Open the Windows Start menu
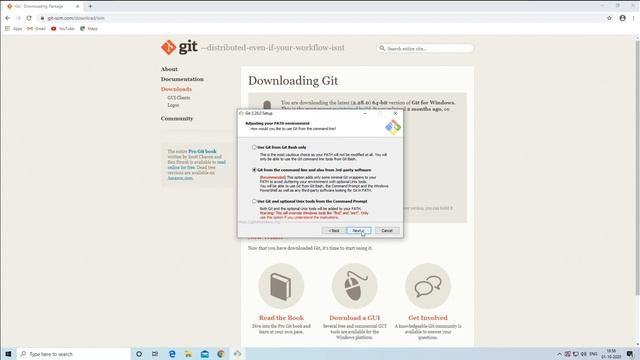Image resolution: width=640 pixels, height=360 pixels. click(x=8, y=354)
